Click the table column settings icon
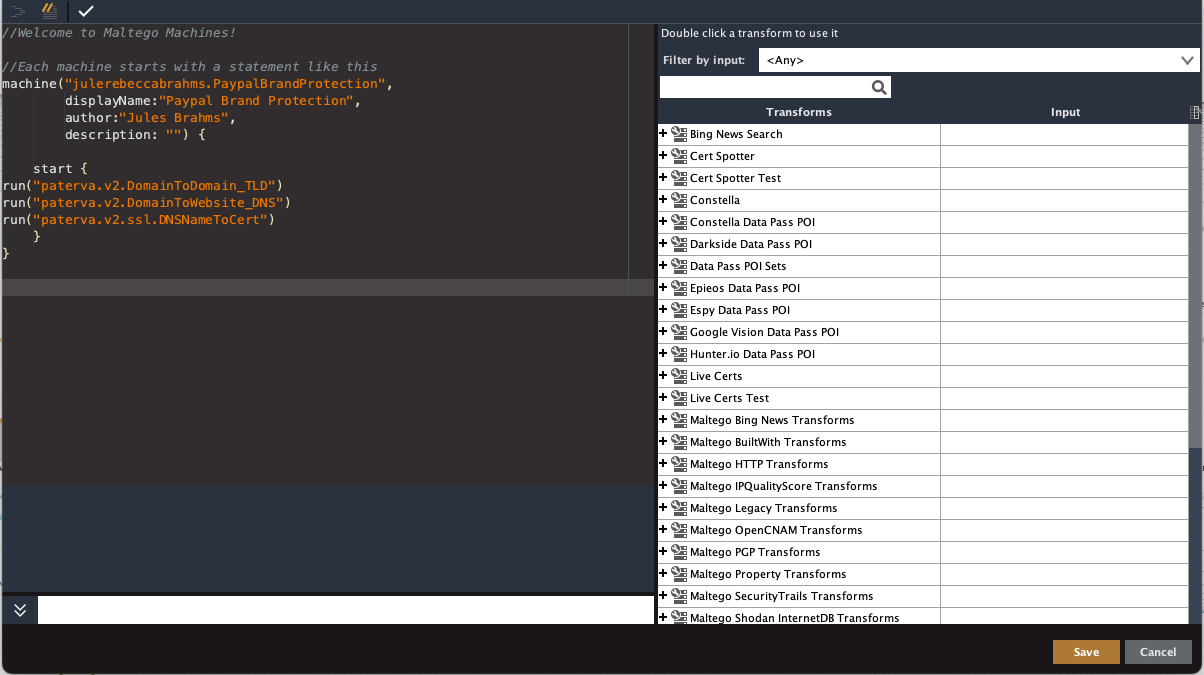The height and width of the screenshot is (675, 1204). pos(1195,113)
